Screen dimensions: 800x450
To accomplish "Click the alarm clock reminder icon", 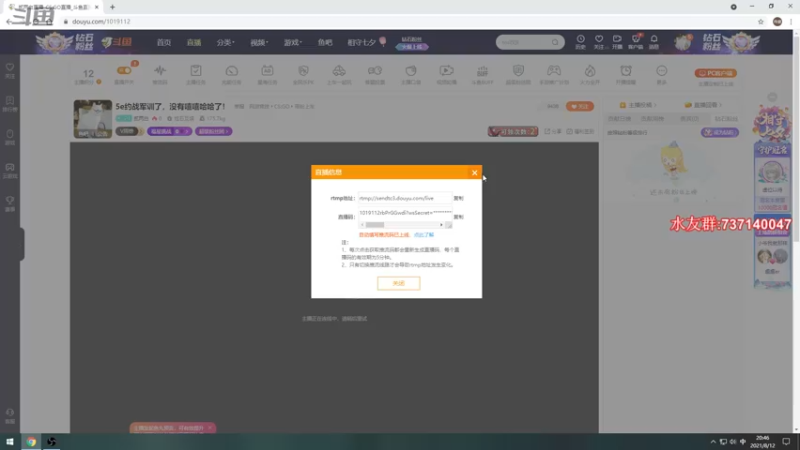I will click(x=626, y=70).
